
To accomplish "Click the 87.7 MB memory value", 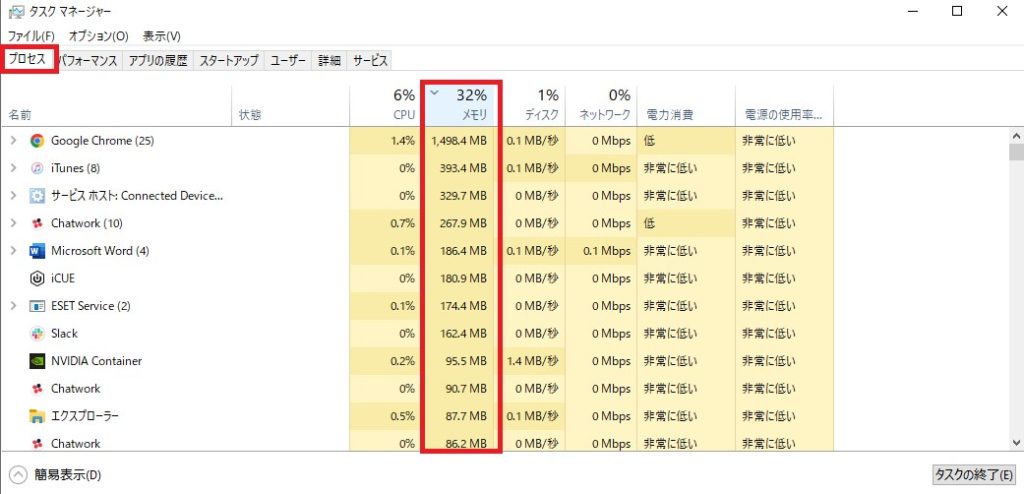I will [467, 416].
